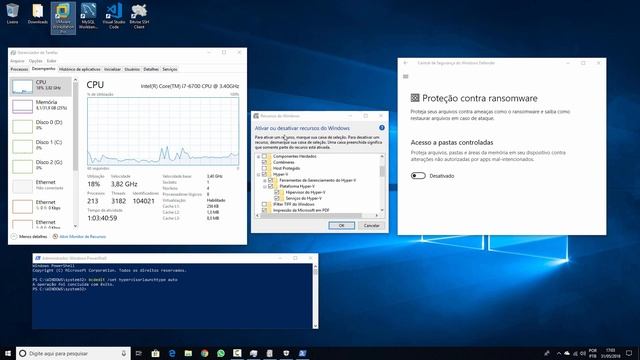Click the microphone icon in the taskbar search box
Image resolution: width=640 pixels, height=360 pixels.
click(124, 353)
